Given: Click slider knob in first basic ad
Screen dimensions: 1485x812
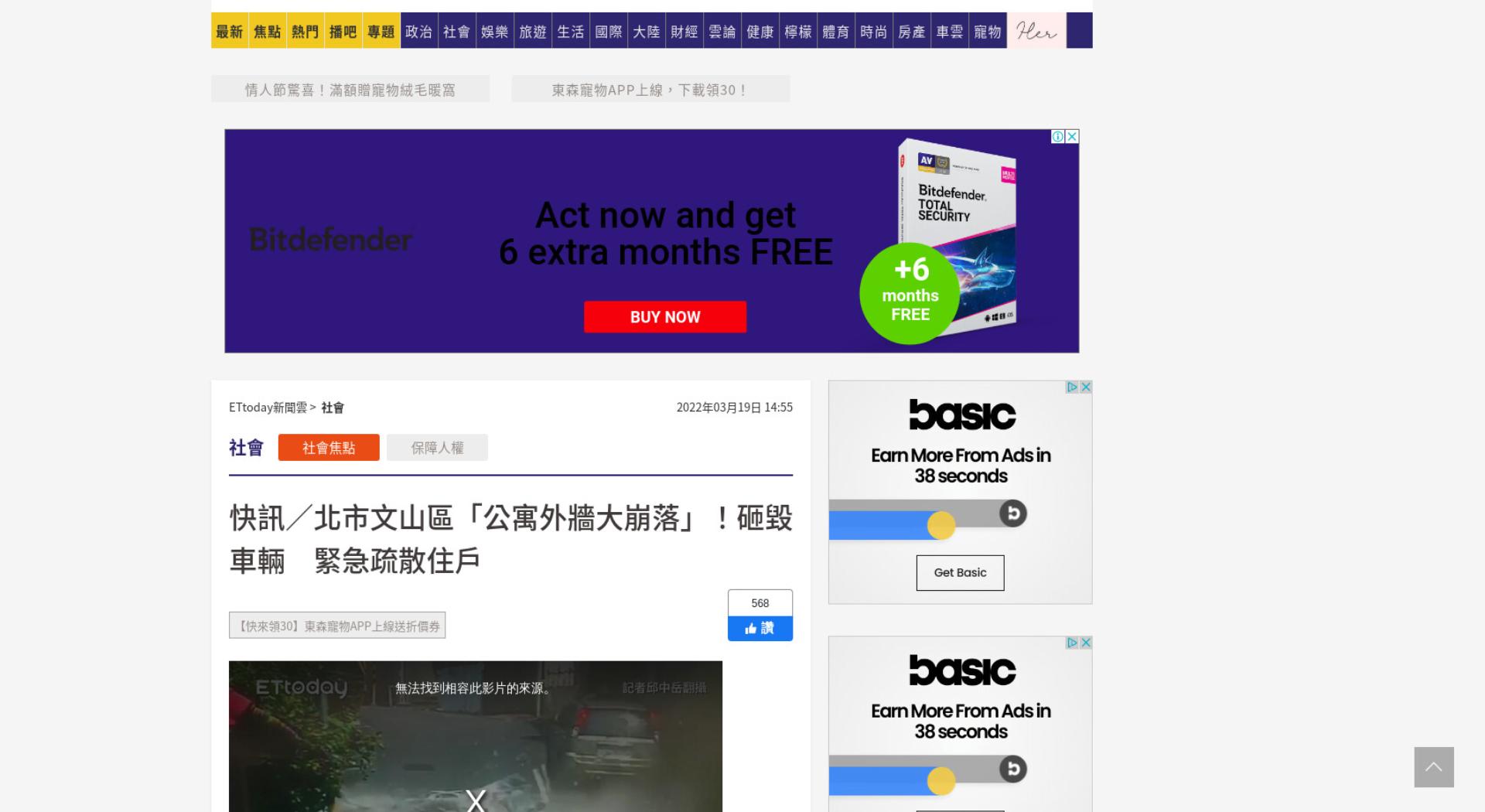Looking at the screenshot, I should (941, 526).
